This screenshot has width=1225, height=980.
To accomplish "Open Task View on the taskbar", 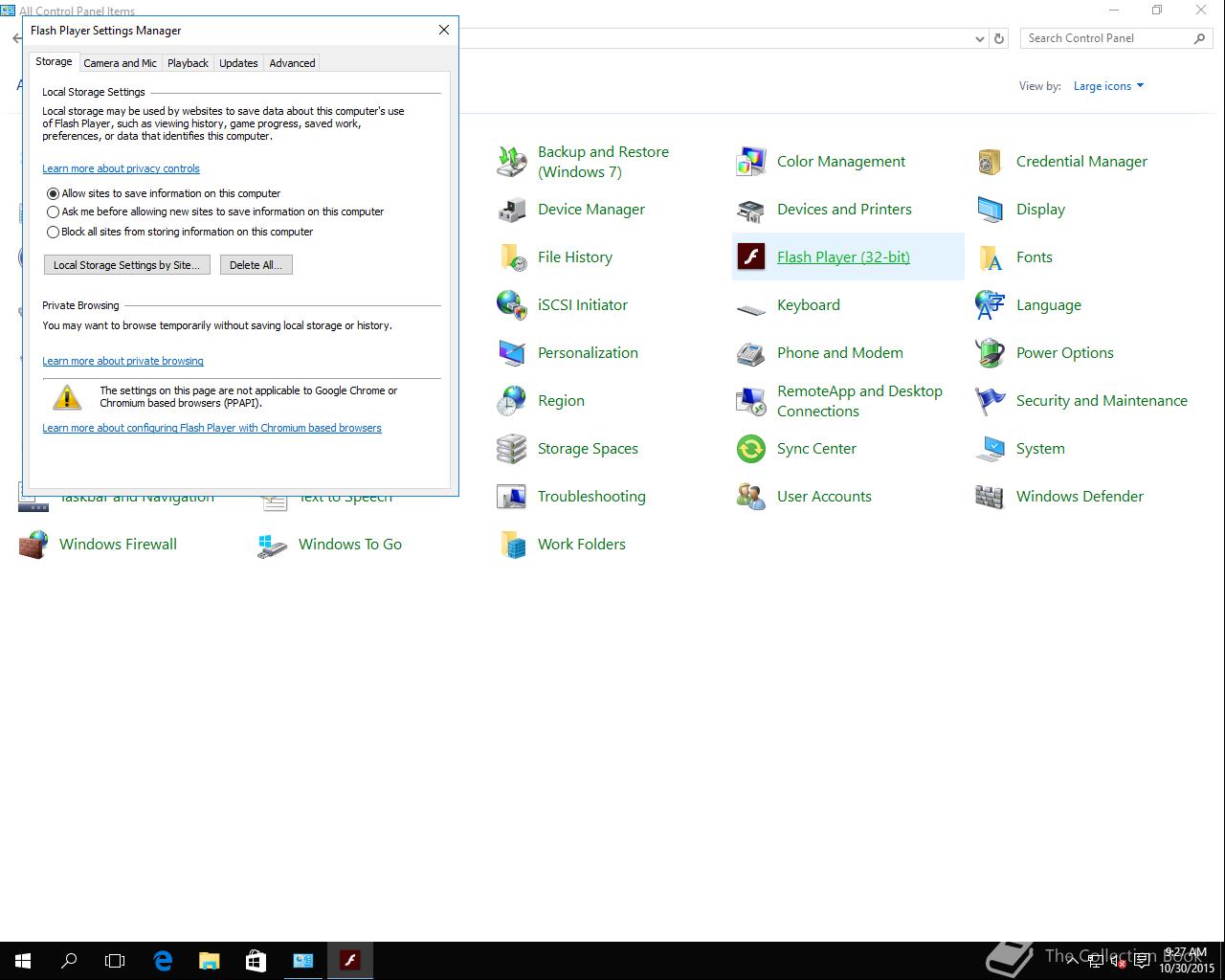I will (x=115, y=961).
